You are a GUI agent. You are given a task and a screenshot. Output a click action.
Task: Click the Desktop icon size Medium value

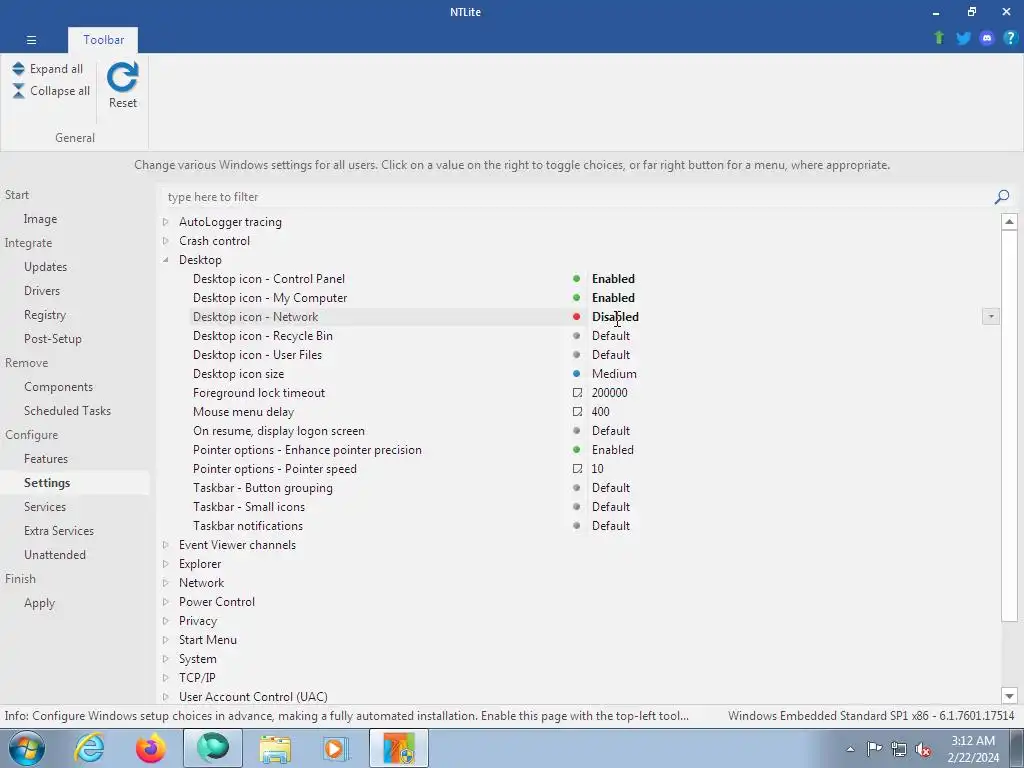(x=614, y=374)
